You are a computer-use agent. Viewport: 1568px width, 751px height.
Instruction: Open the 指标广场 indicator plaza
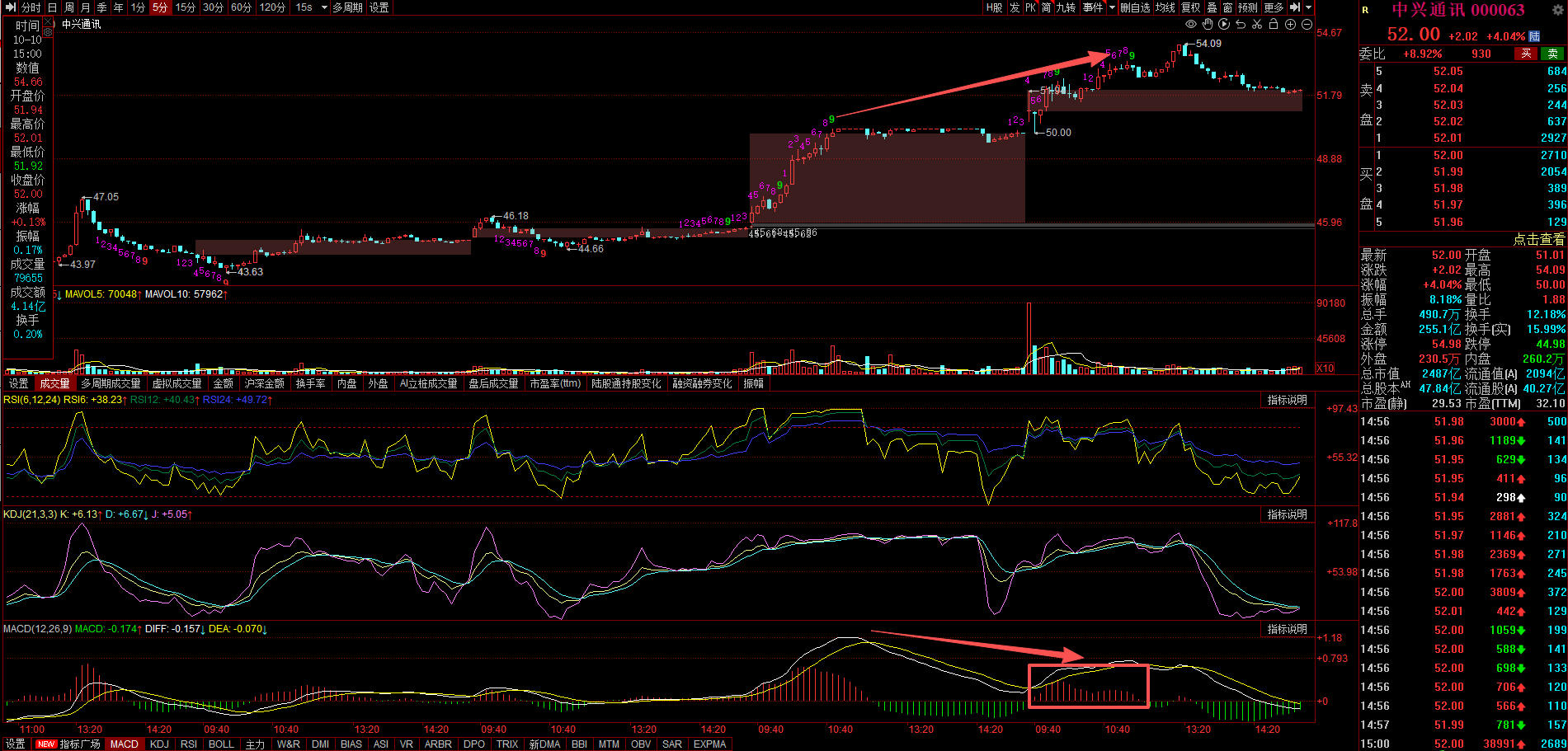click(x=69, y=744)
